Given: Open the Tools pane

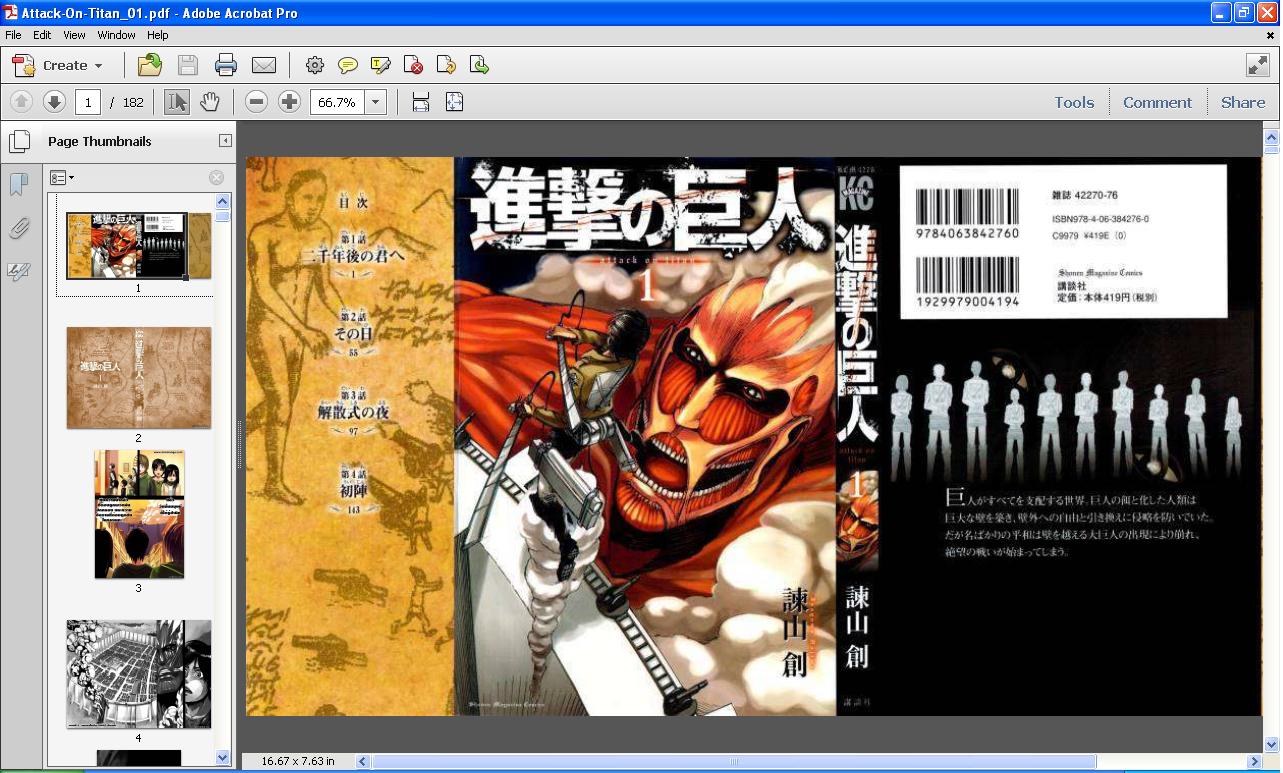Looking at the screenshot, I should (x=1074, y=102).
